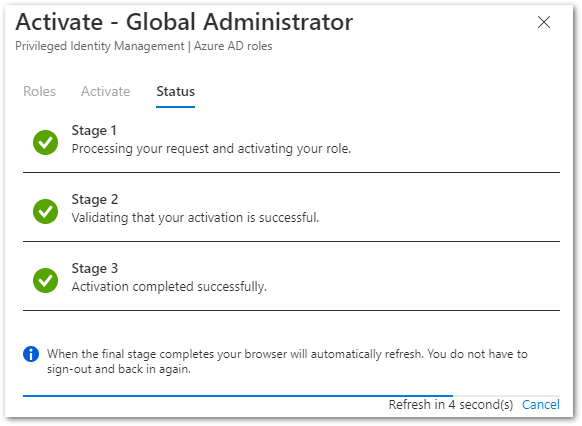Click the 'Processing your request' description text
The image size is (582, 426).
[x=211, y=149]
